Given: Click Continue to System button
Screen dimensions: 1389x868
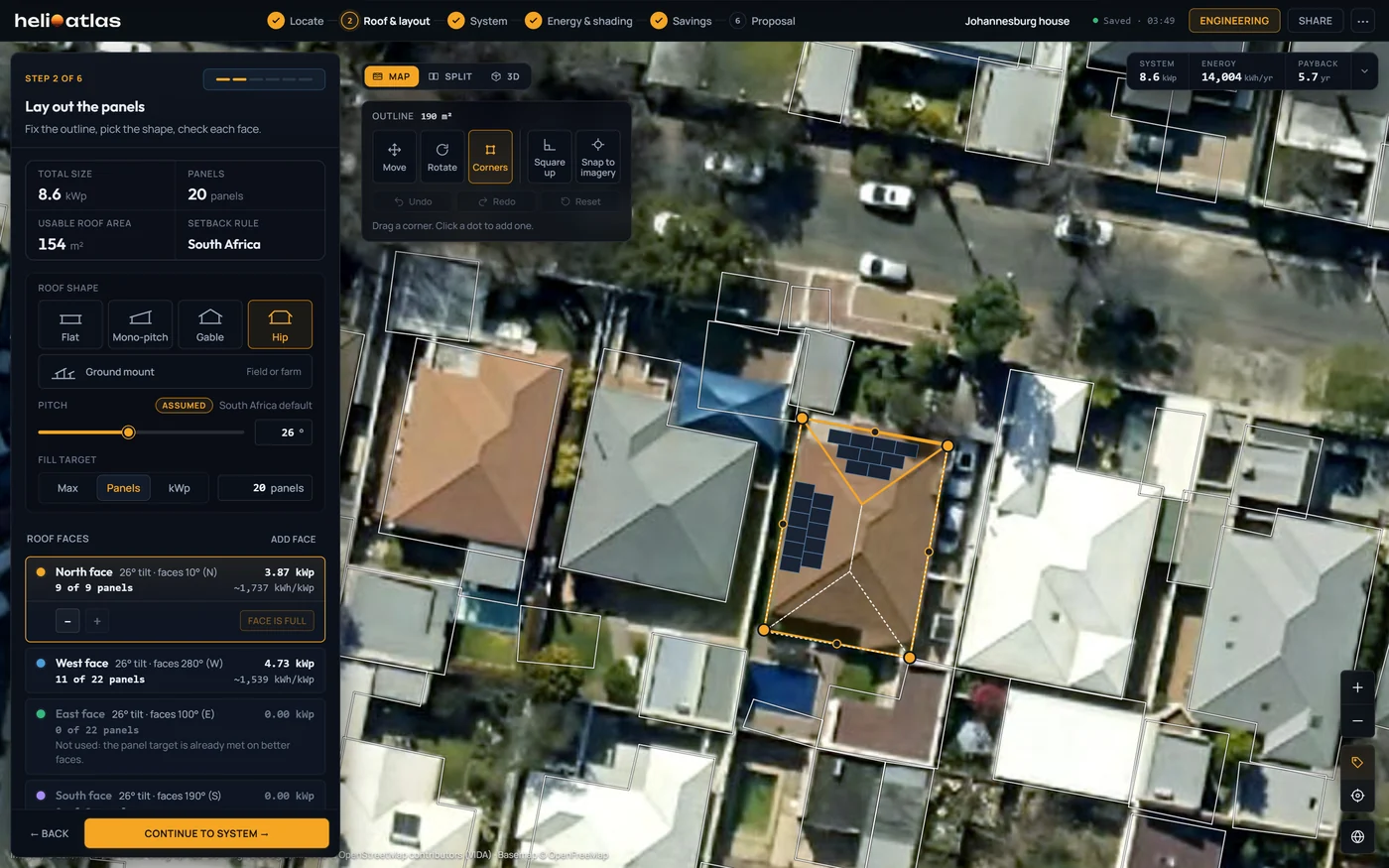Looking at the screenshot, I should [206, 833].
